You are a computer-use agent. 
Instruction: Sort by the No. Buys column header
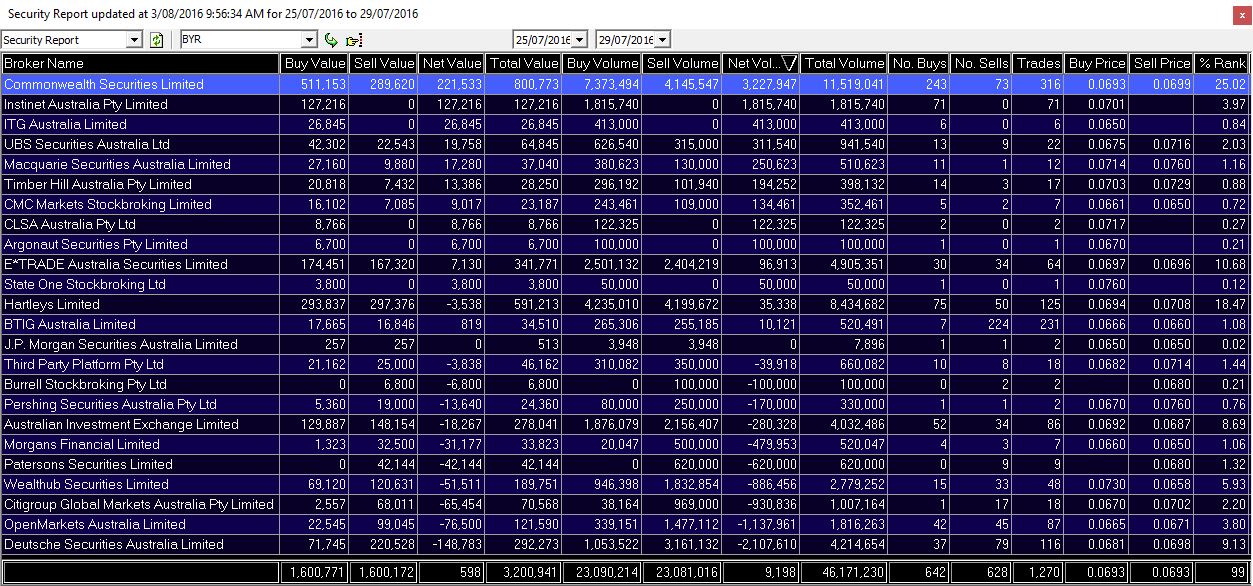pyautogui.click(x=919, y=63)
